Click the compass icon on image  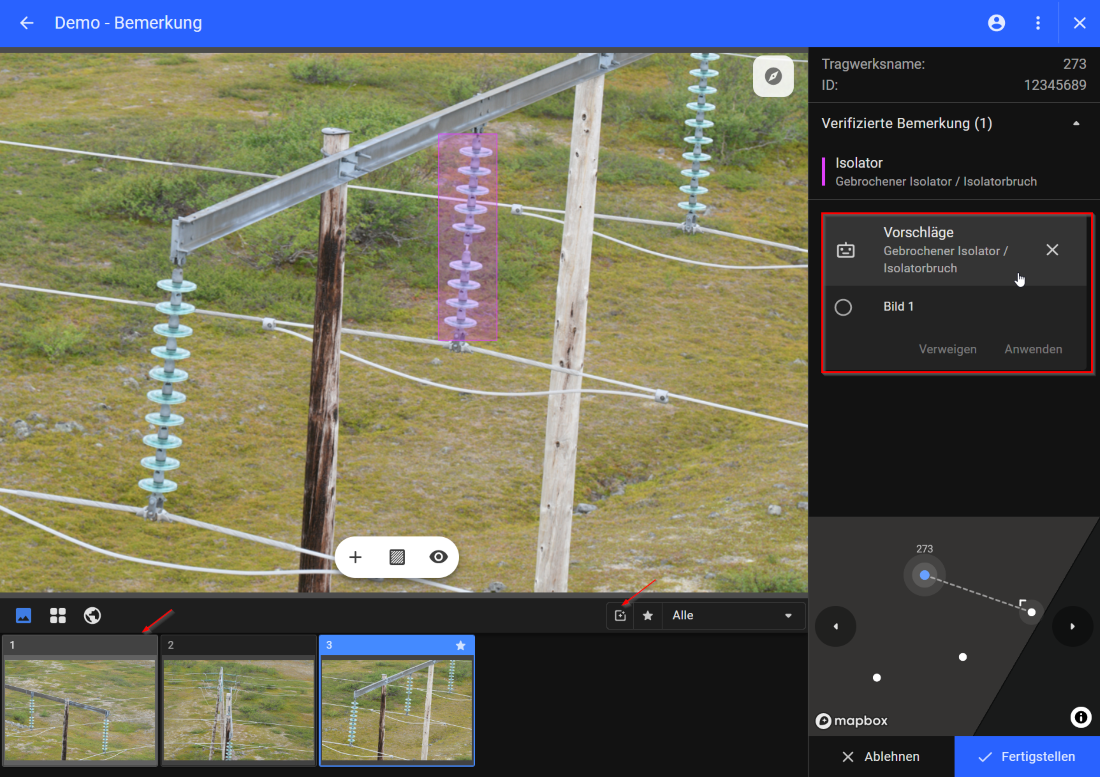pos(773,76)
